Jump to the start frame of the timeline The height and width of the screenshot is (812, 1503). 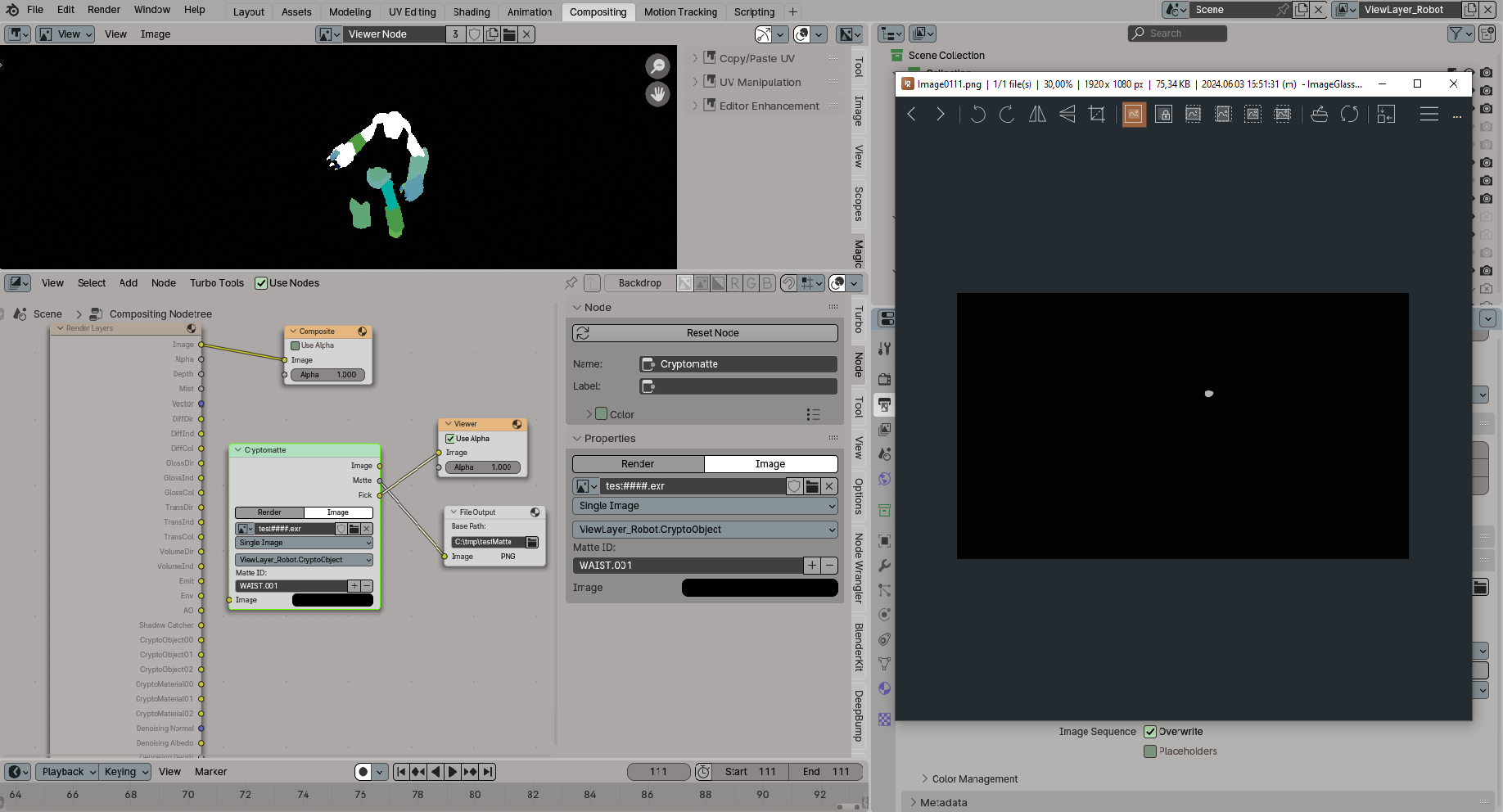point(401,772)
